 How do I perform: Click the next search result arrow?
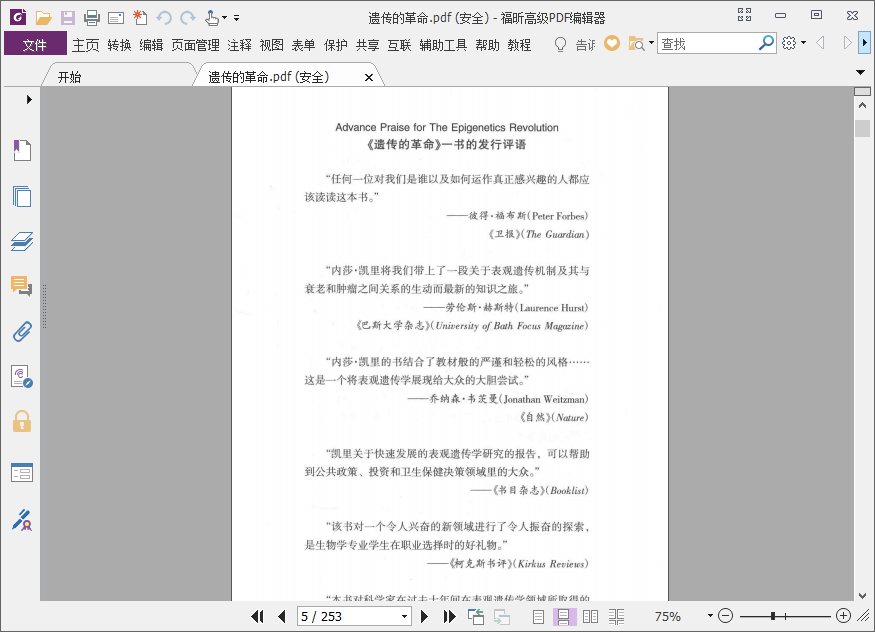(x=847, y=42)
